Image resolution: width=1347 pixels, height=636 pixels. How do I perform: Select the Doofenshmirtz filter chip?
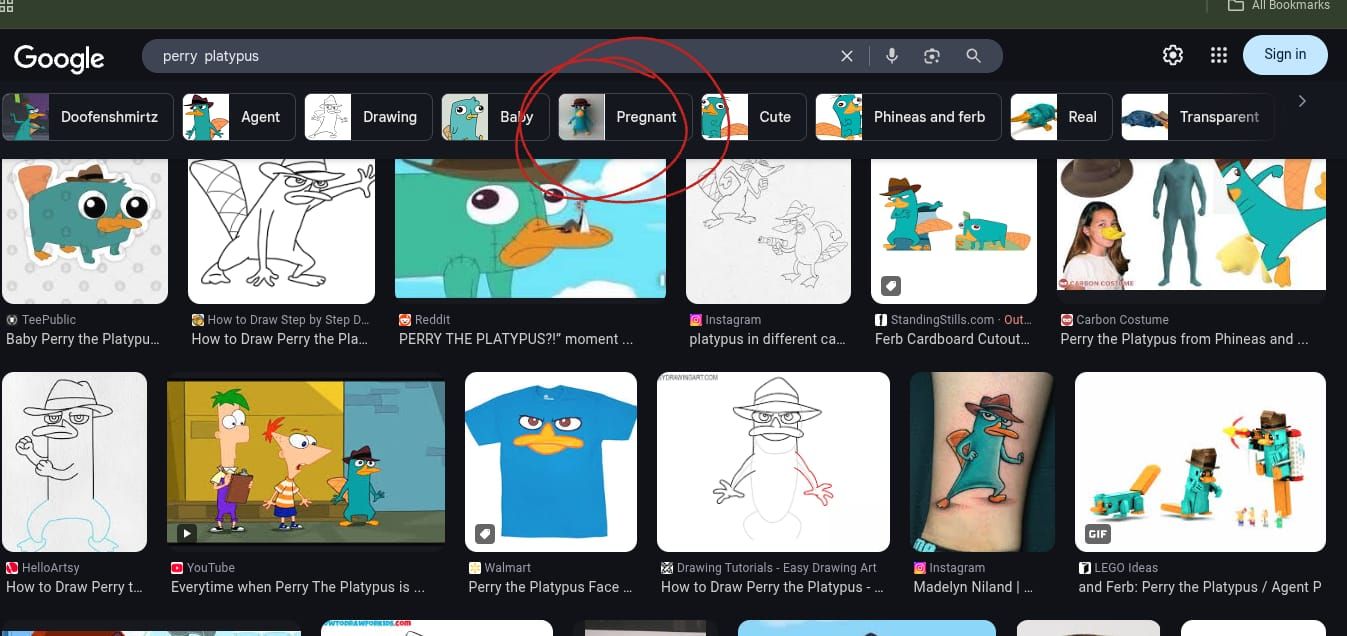[88, 117]
